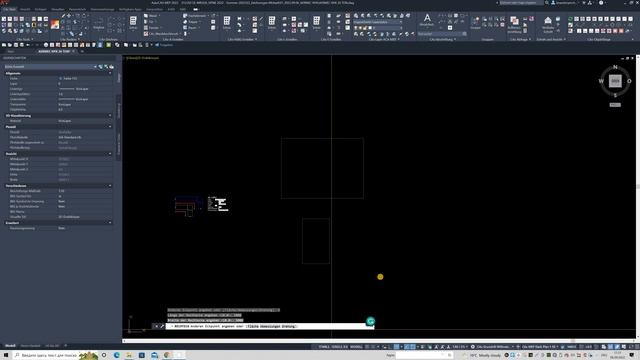Click the Help question mark icon in title bar
Image resolution: width=640 pixels, height=360 pixels.
click(601, 3)
